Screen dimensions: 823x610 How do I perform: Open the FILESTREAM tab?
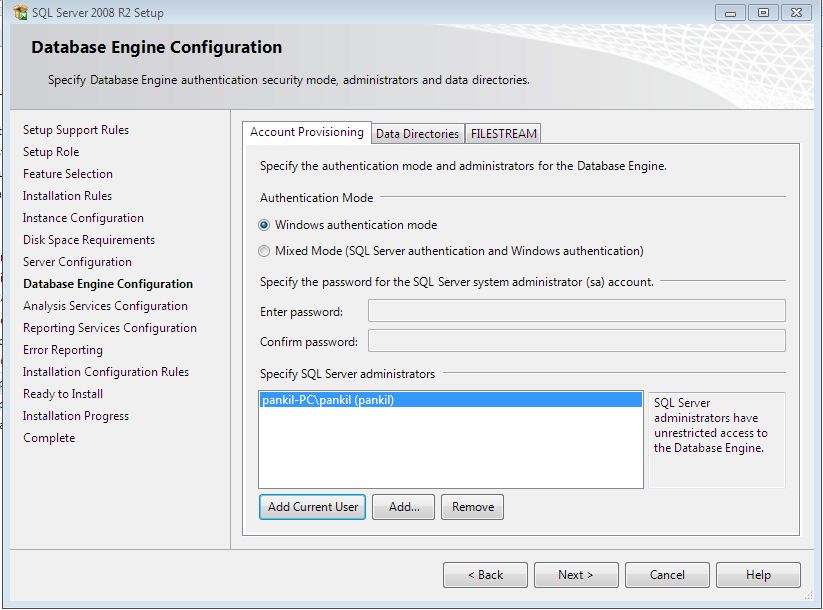(503, 132)
